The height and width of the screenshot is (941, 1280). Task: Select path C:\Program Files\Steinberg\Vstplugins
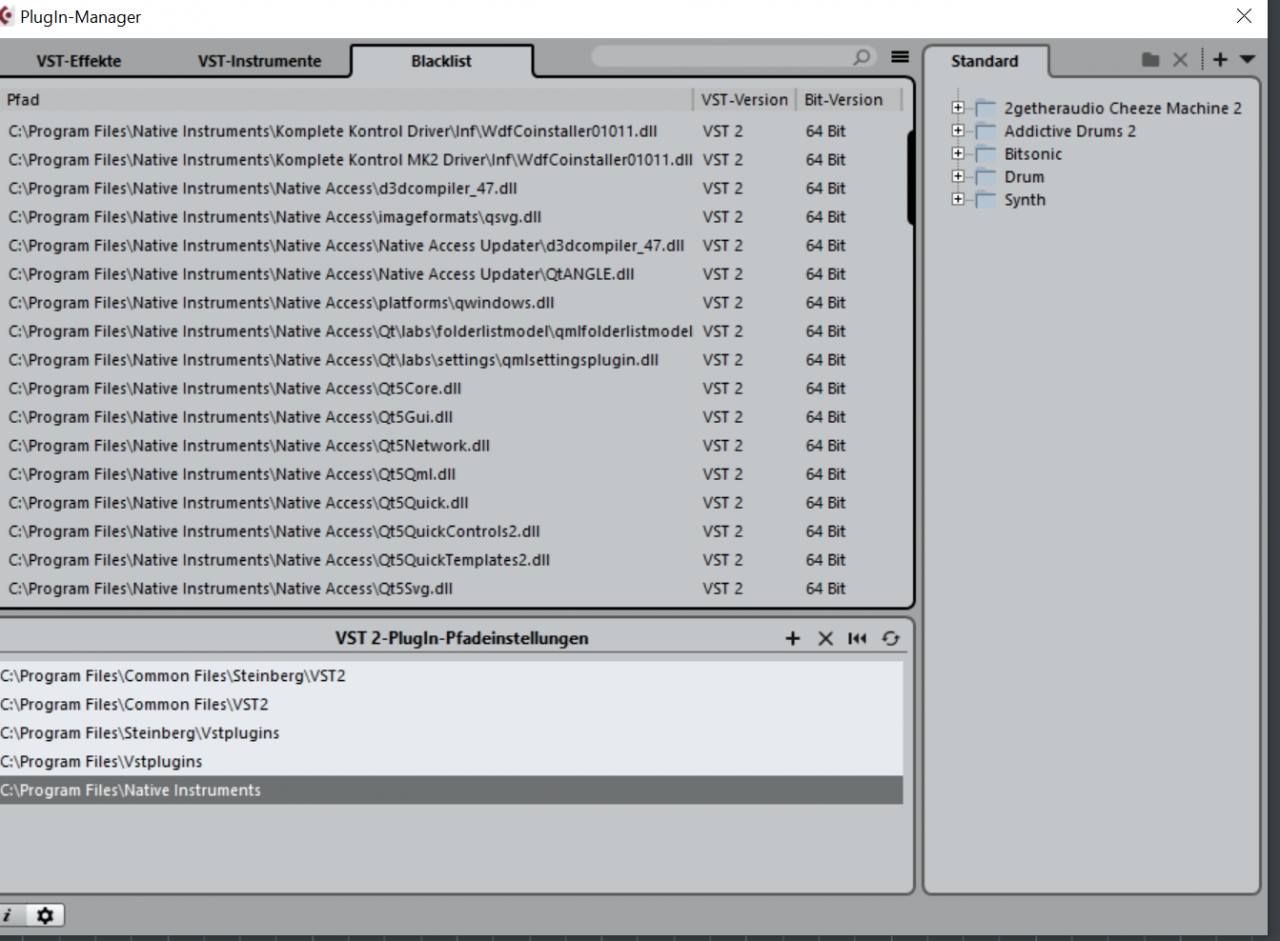[x=451, y=733]
